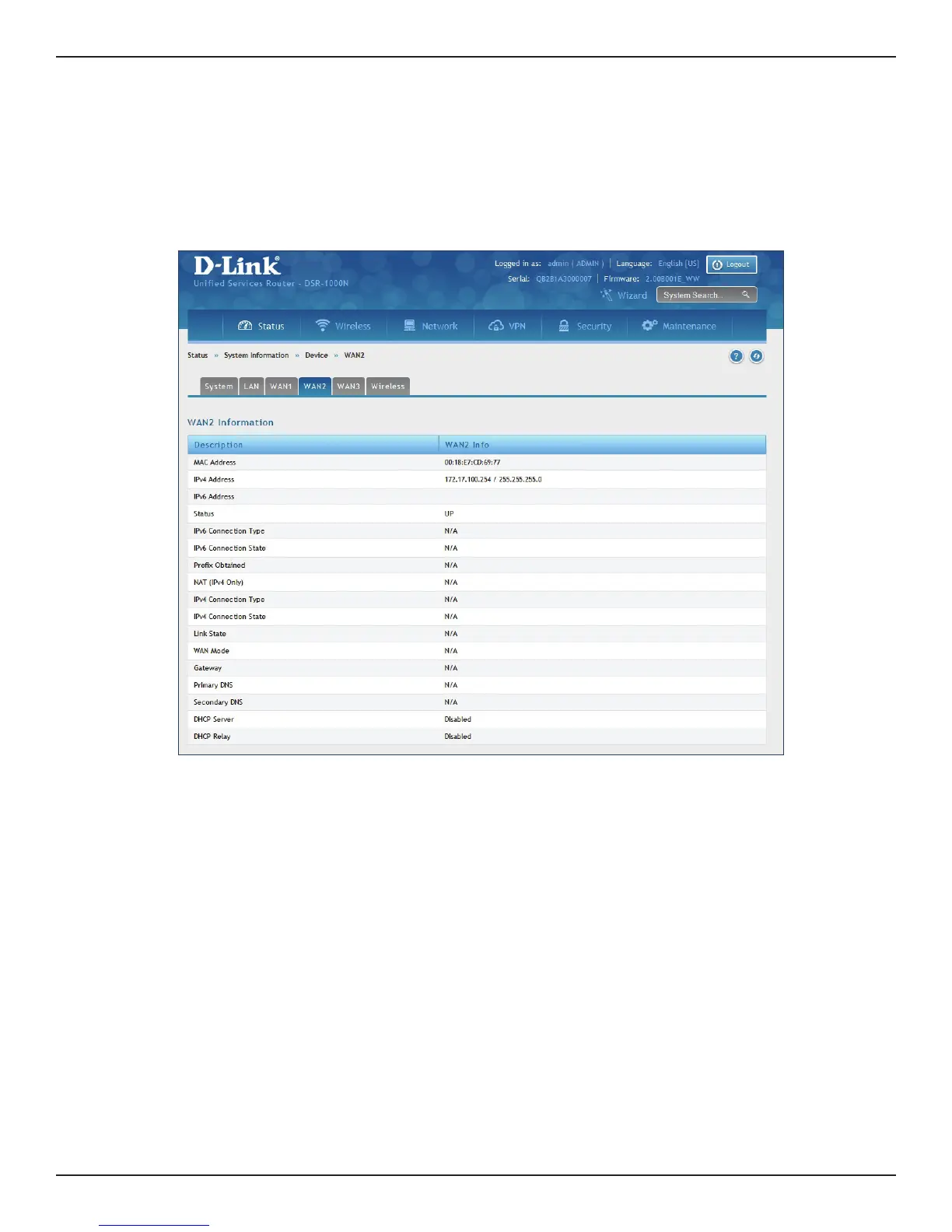Click the IPv6 Address row label
952x1232 pixels.
click(214, 497)
